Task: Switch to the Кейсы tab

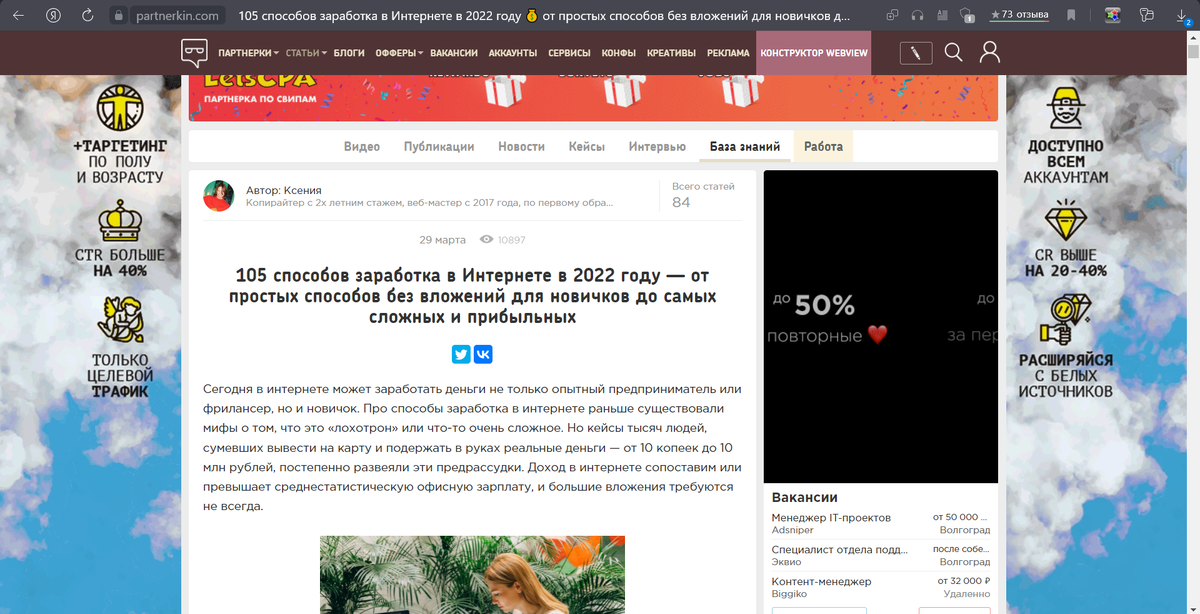Action: tap(587, 146)
